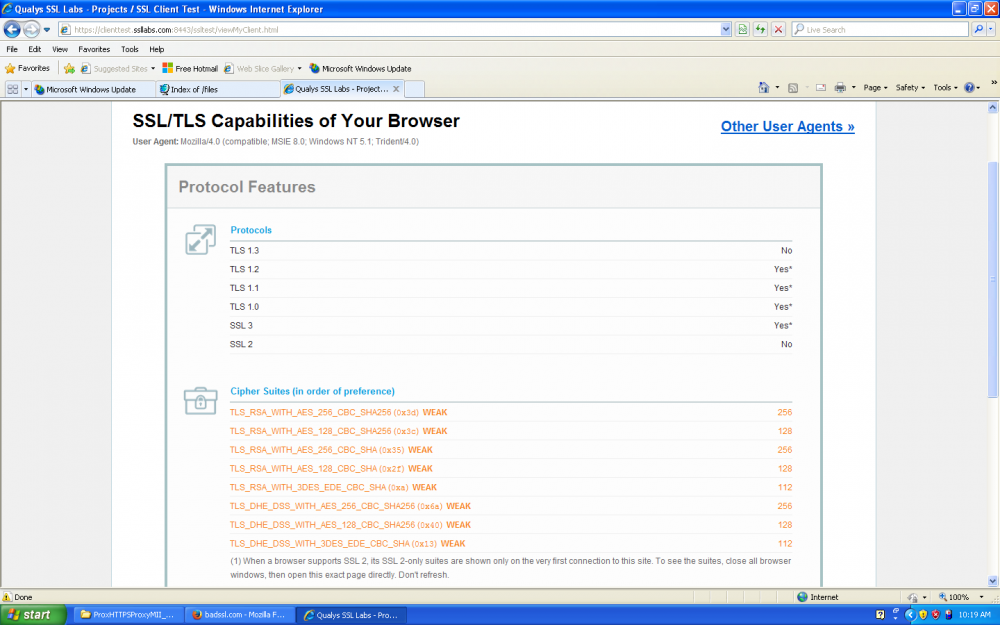The image size is (1000, 625).
Task: Click the Help question mark icon
Action: (x=969, y=88)
